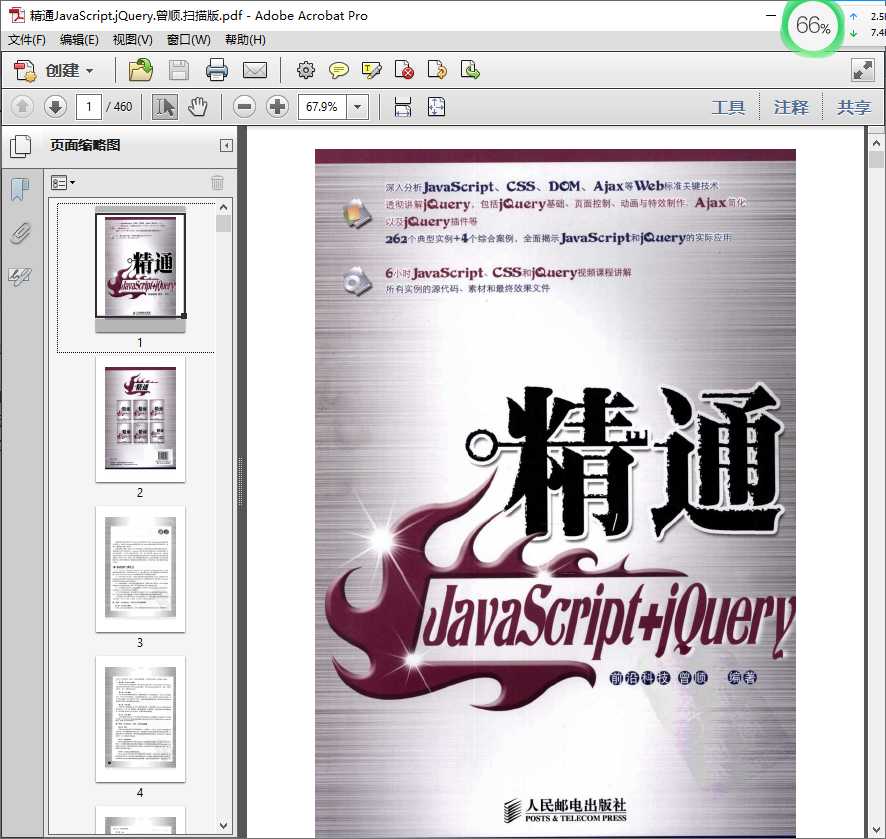Click the Create PDF icon
The image size is (886, 839).
pyautogui.click(x=25, y=71)
